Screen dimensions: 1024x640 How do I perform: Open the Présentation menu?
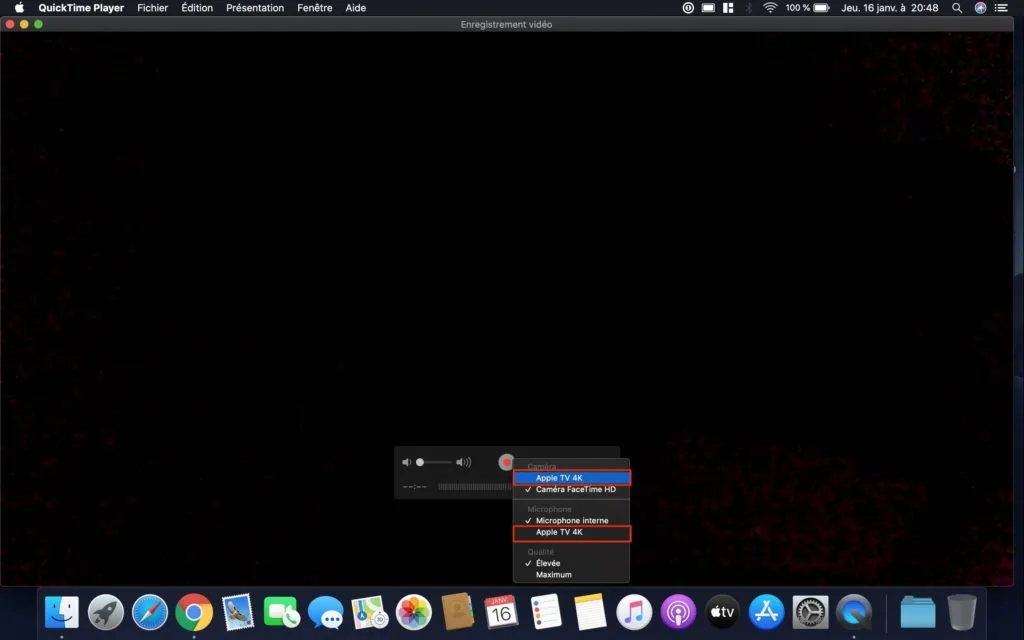(x=255, y=8)
